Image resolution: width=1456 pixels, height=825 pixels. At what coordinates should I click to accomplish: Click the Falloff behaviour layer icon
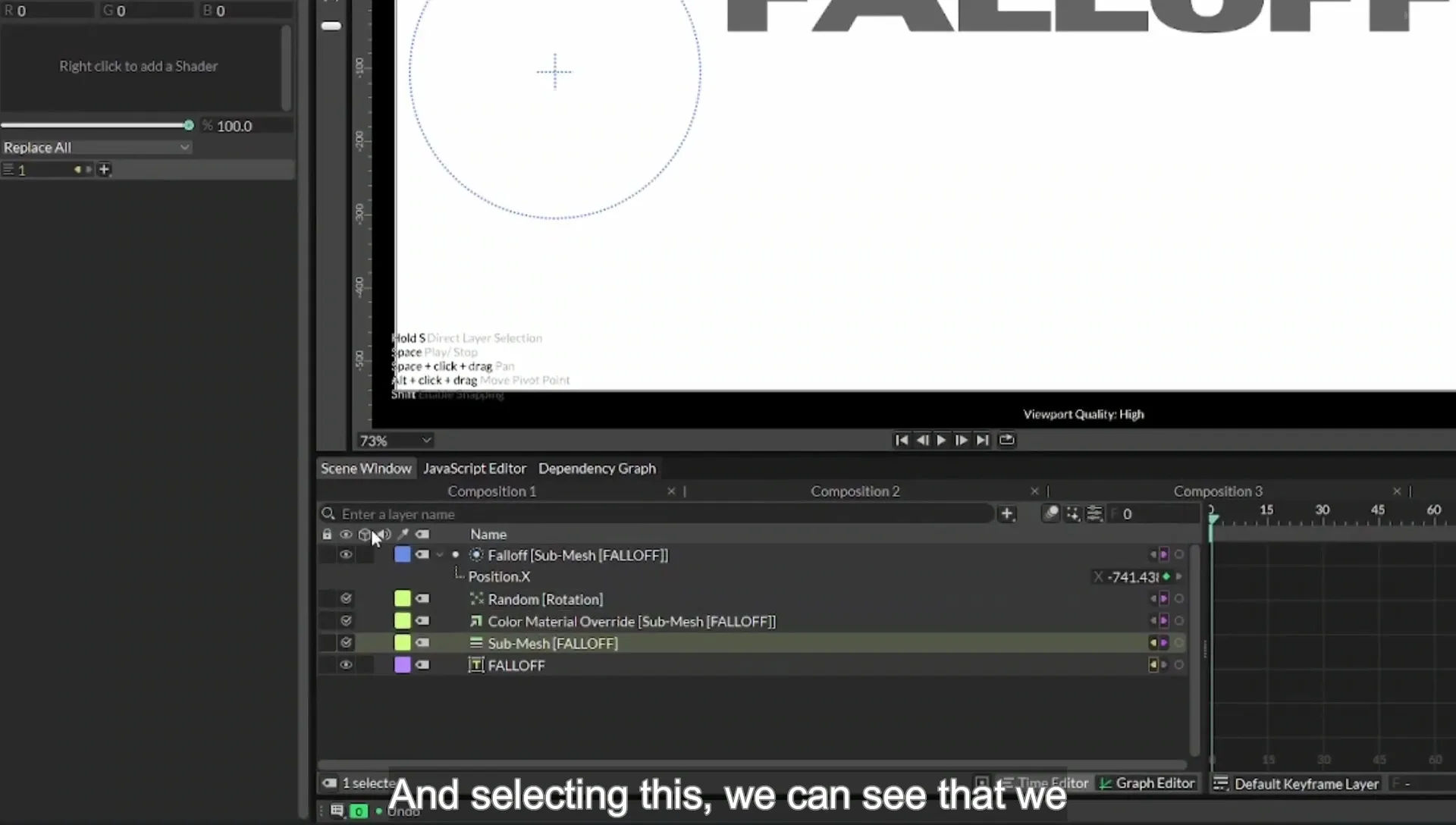476,555
